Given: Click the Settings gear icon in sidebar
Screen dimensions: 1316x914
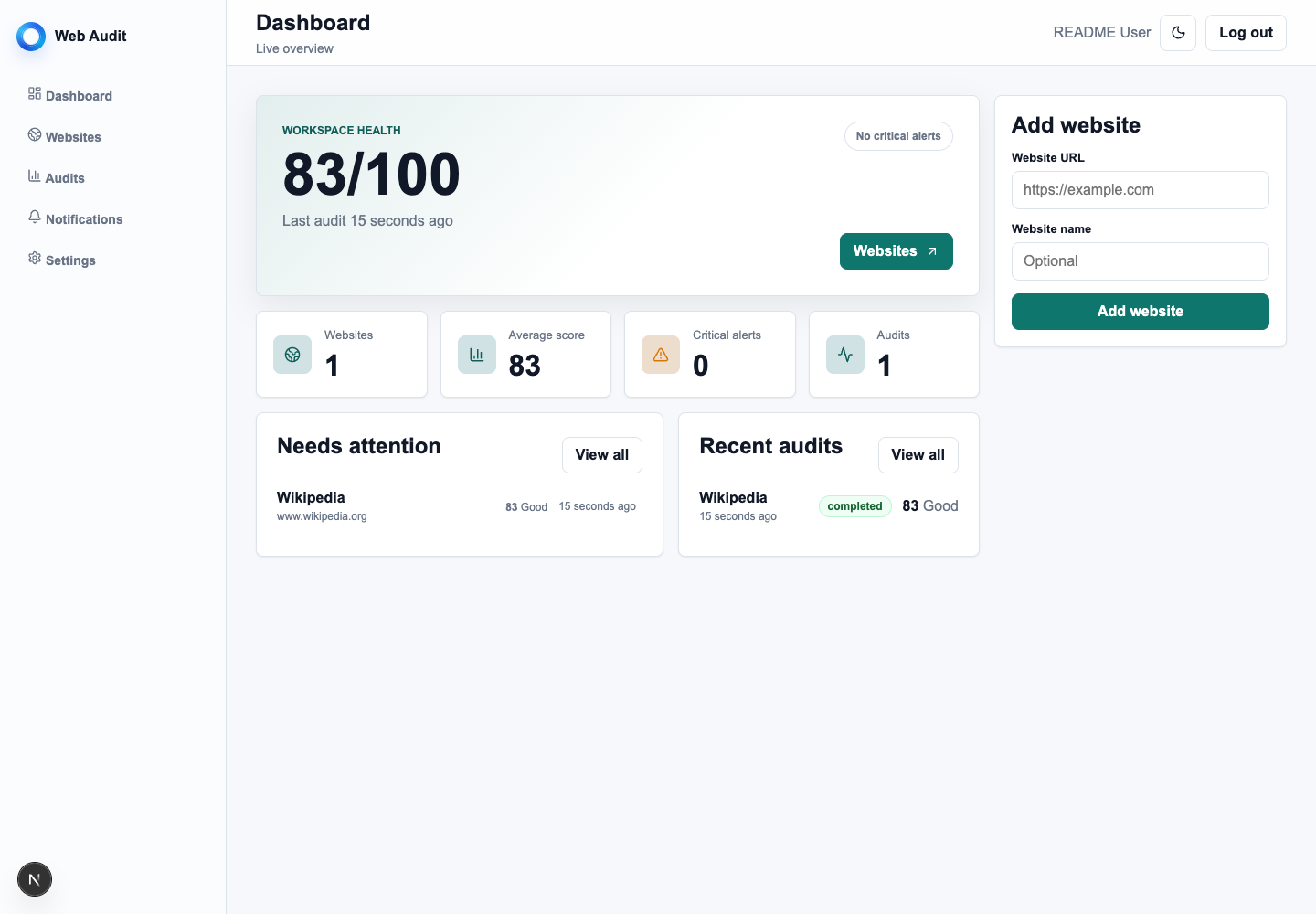Looking at the screenshot, I should (x=35, y=258).
